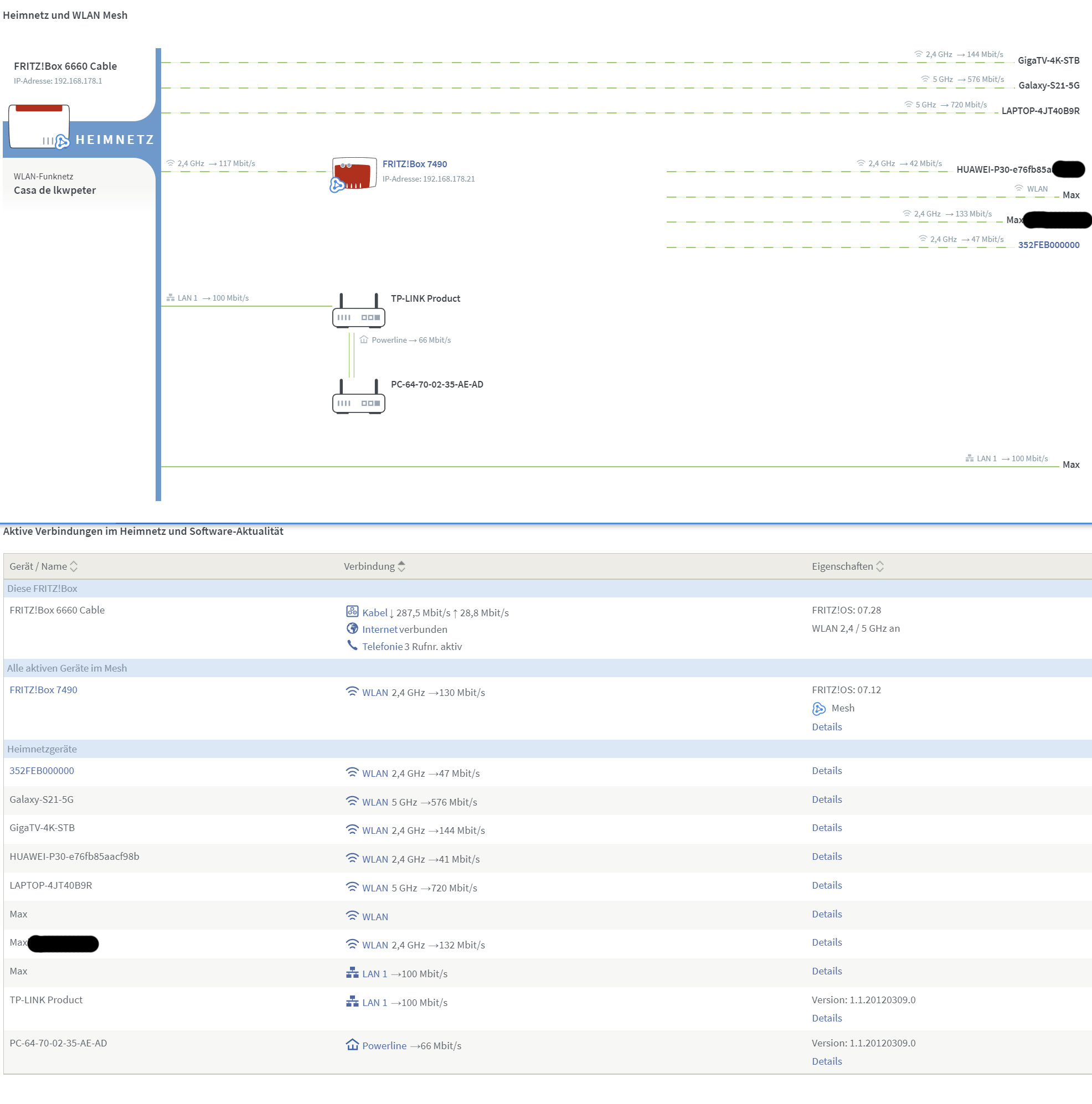Open the 352FEB000000 link in the table

click(42, 770)
